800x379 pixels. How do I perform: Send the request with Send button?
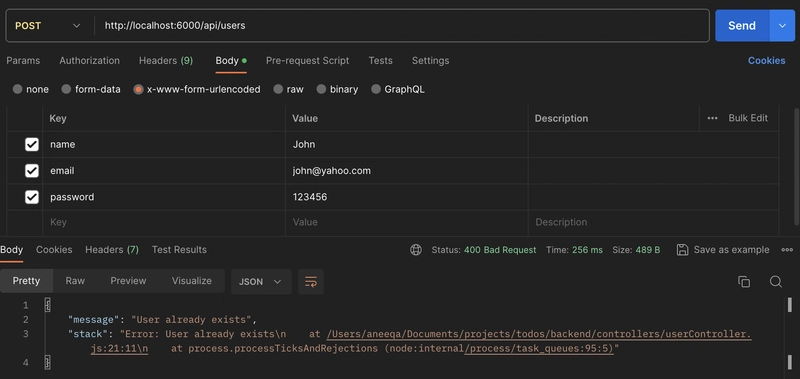(x=742, y=26)
